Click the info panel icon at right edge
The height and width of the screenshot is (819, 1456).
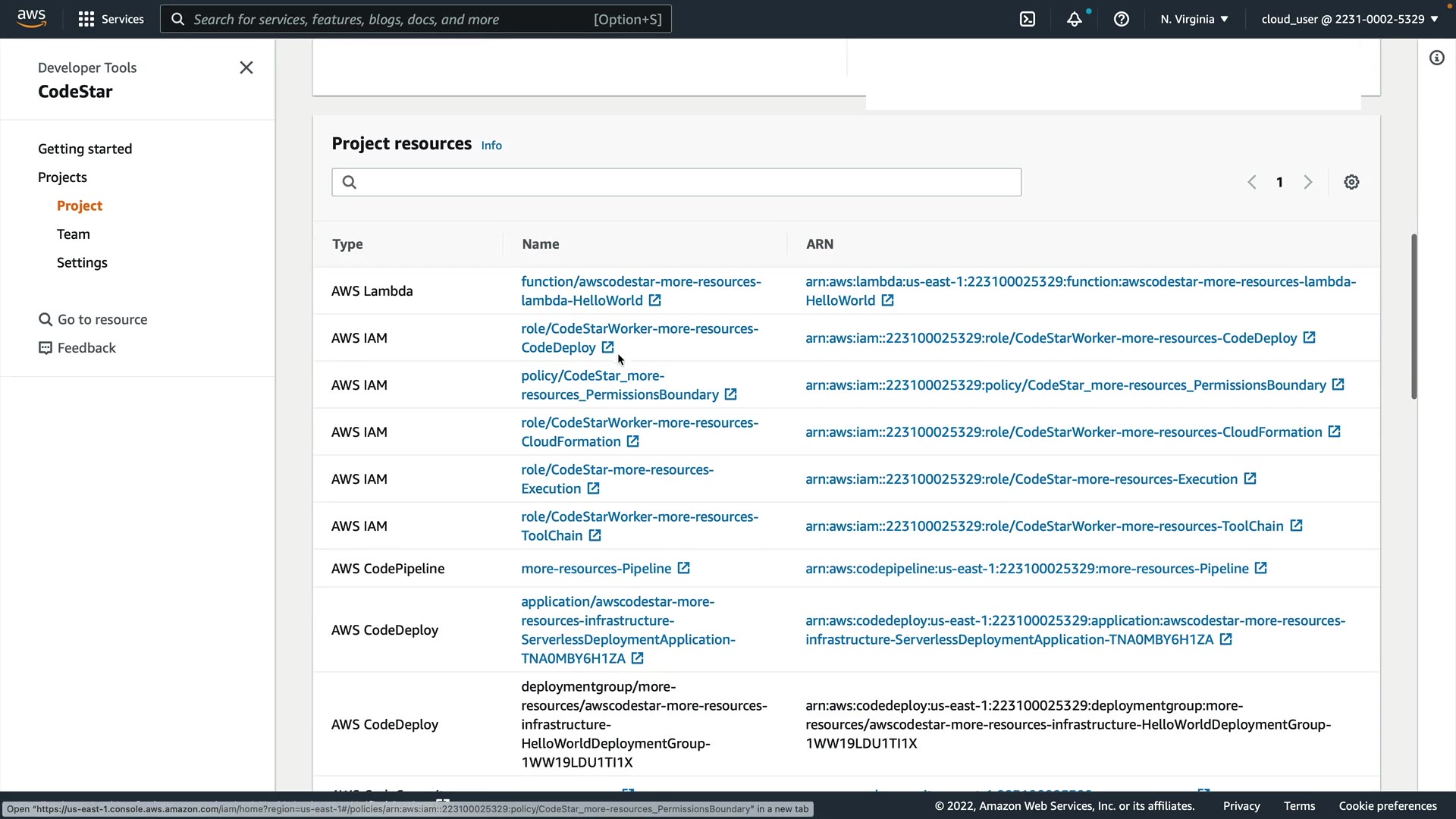[x=1436, y=58]
